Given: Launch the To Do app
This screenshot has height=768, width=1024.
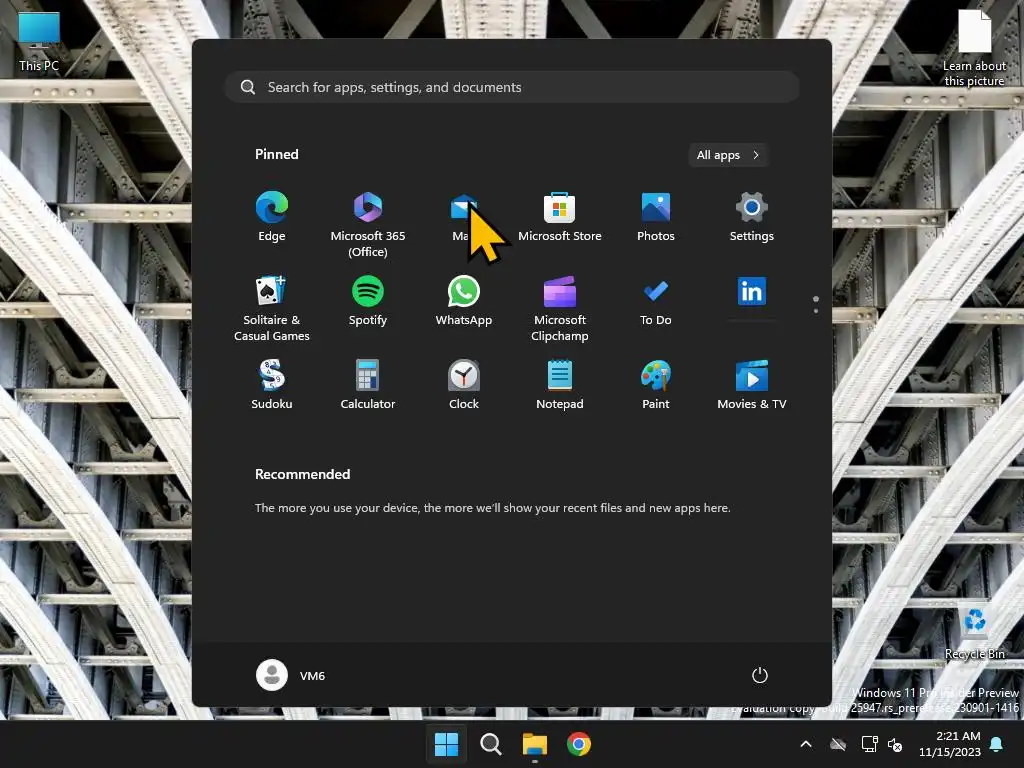Looking at the screenshot, I should coord(656,301).
